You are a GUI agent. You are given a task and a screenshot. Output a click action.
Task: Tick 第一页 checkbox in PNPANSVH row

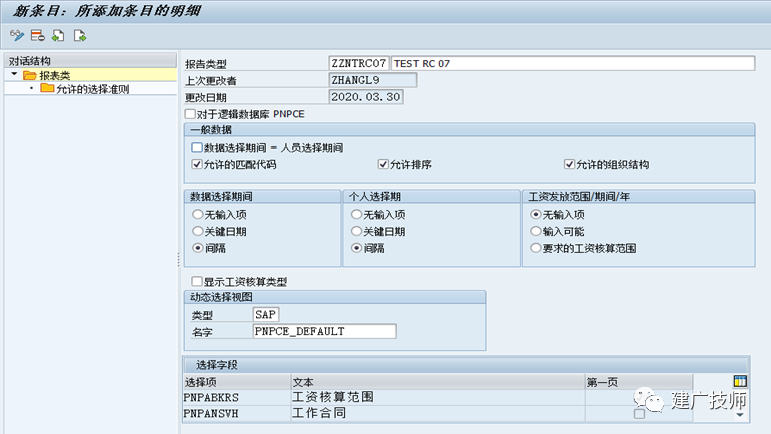pos(639,413)
